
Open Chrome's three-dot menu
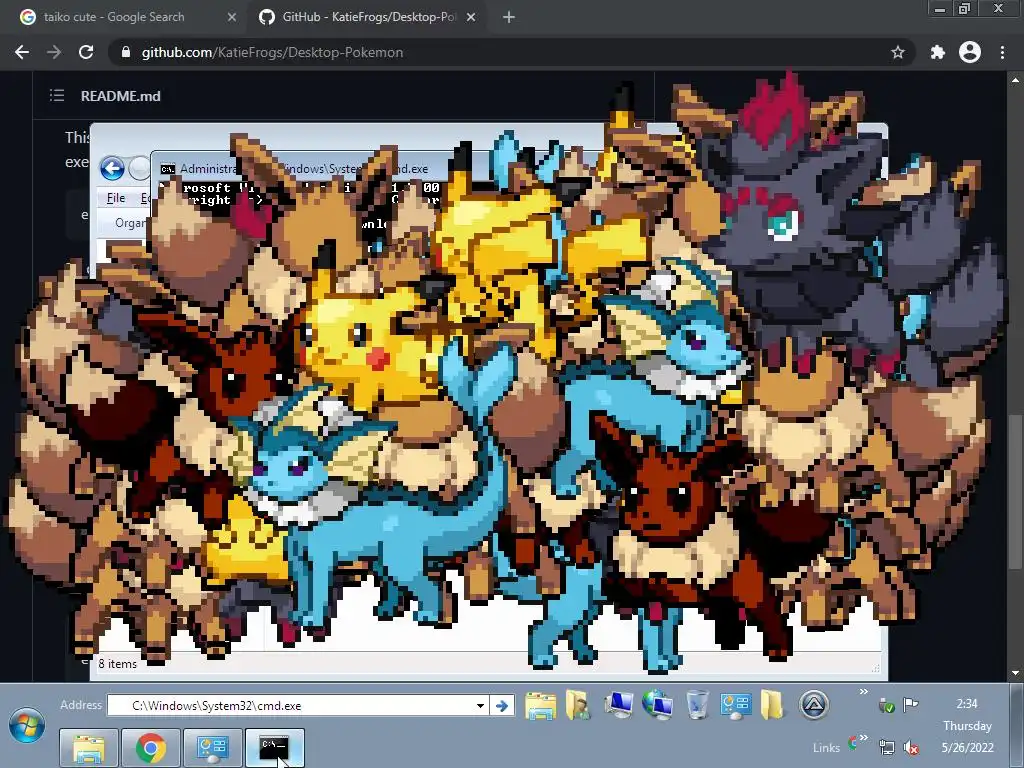[x=1002, y=52]
